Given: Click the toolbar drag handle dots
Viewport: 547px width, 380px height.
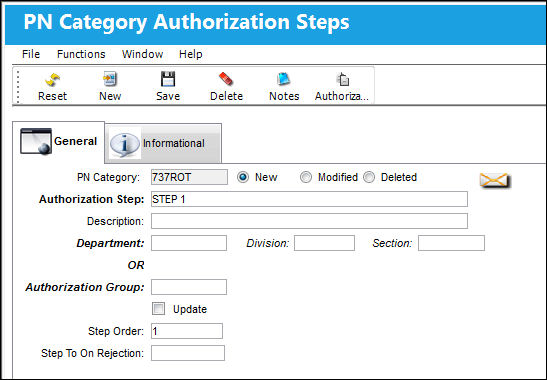Looking at the screenshot, I should [18, 87].
